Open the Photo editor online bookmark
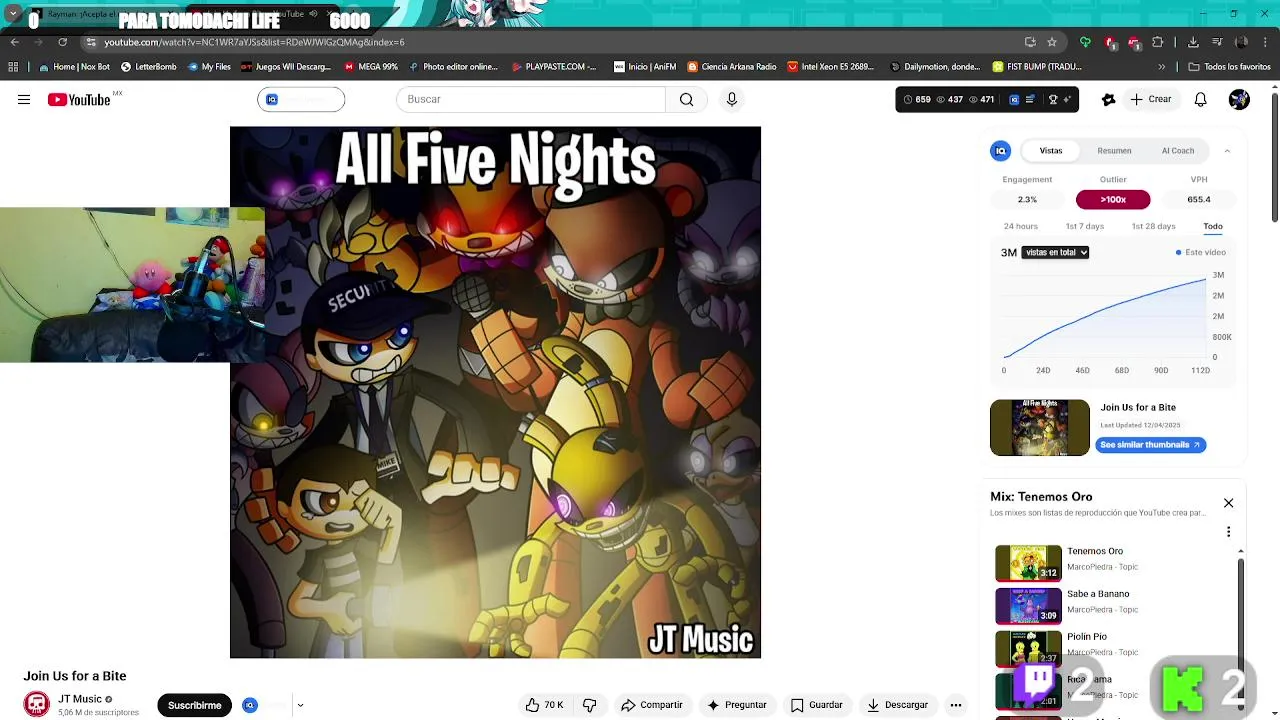This screenshot has height=720, width=1280. click(453, 67)
